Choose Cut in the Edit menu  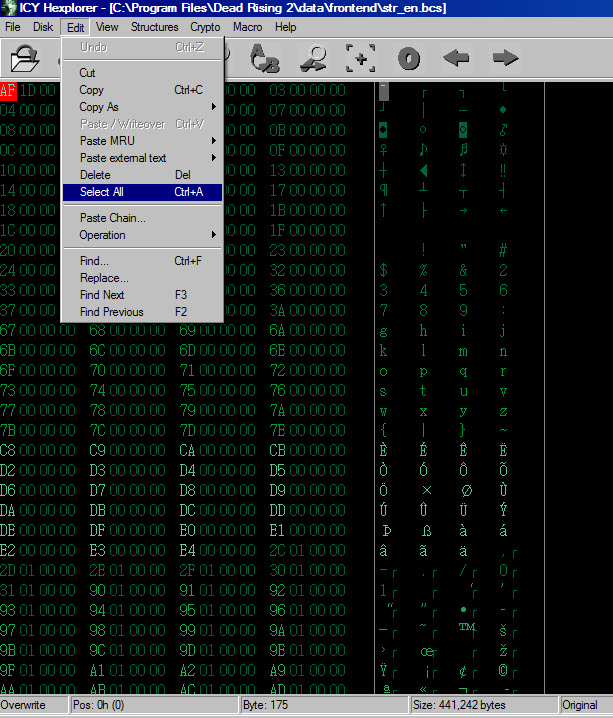[x=142, y=73]
